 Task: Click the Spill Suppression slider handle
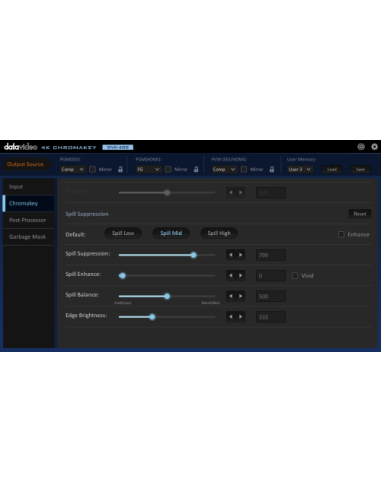pyautogui.click(x=194, y=255)
